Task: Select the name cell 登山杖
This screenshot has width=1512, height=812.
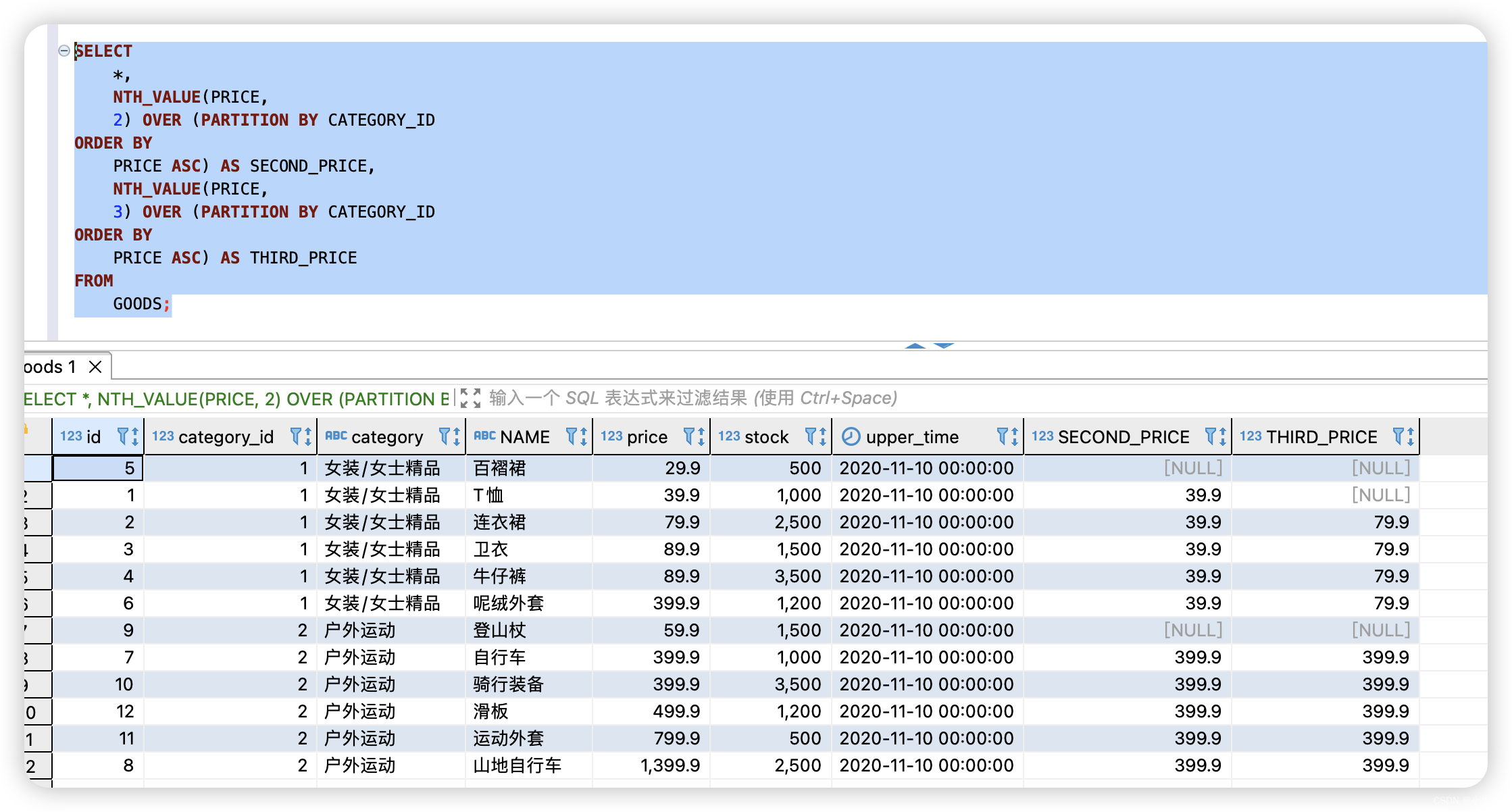Action: pyautogui.click(x=529, y=630)
